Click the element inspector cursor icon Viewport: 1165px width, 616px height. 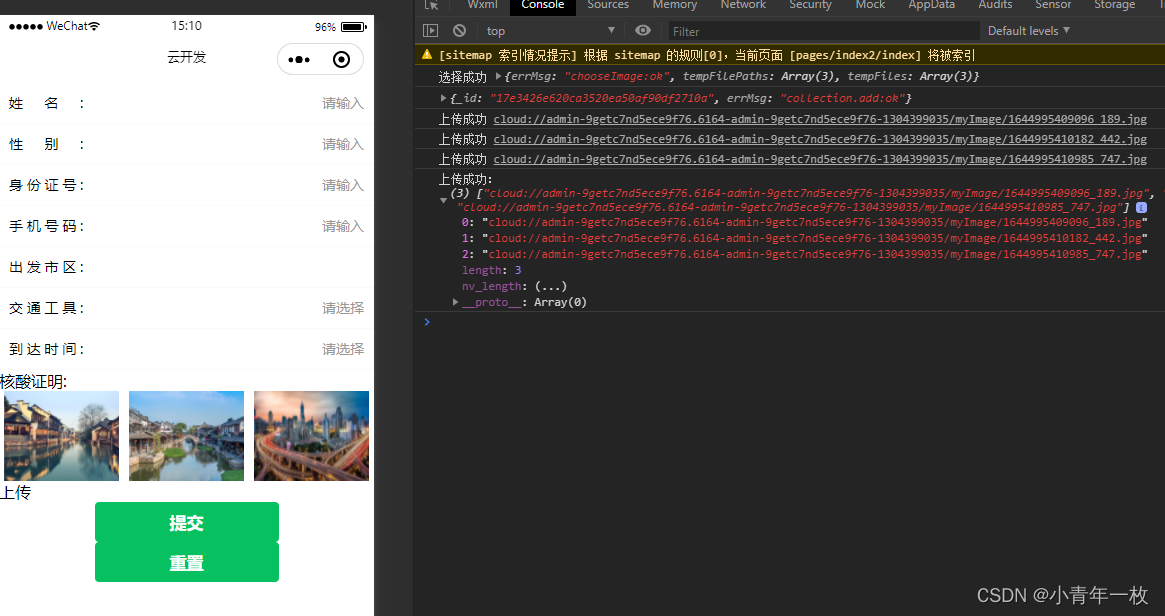[431, 5]
